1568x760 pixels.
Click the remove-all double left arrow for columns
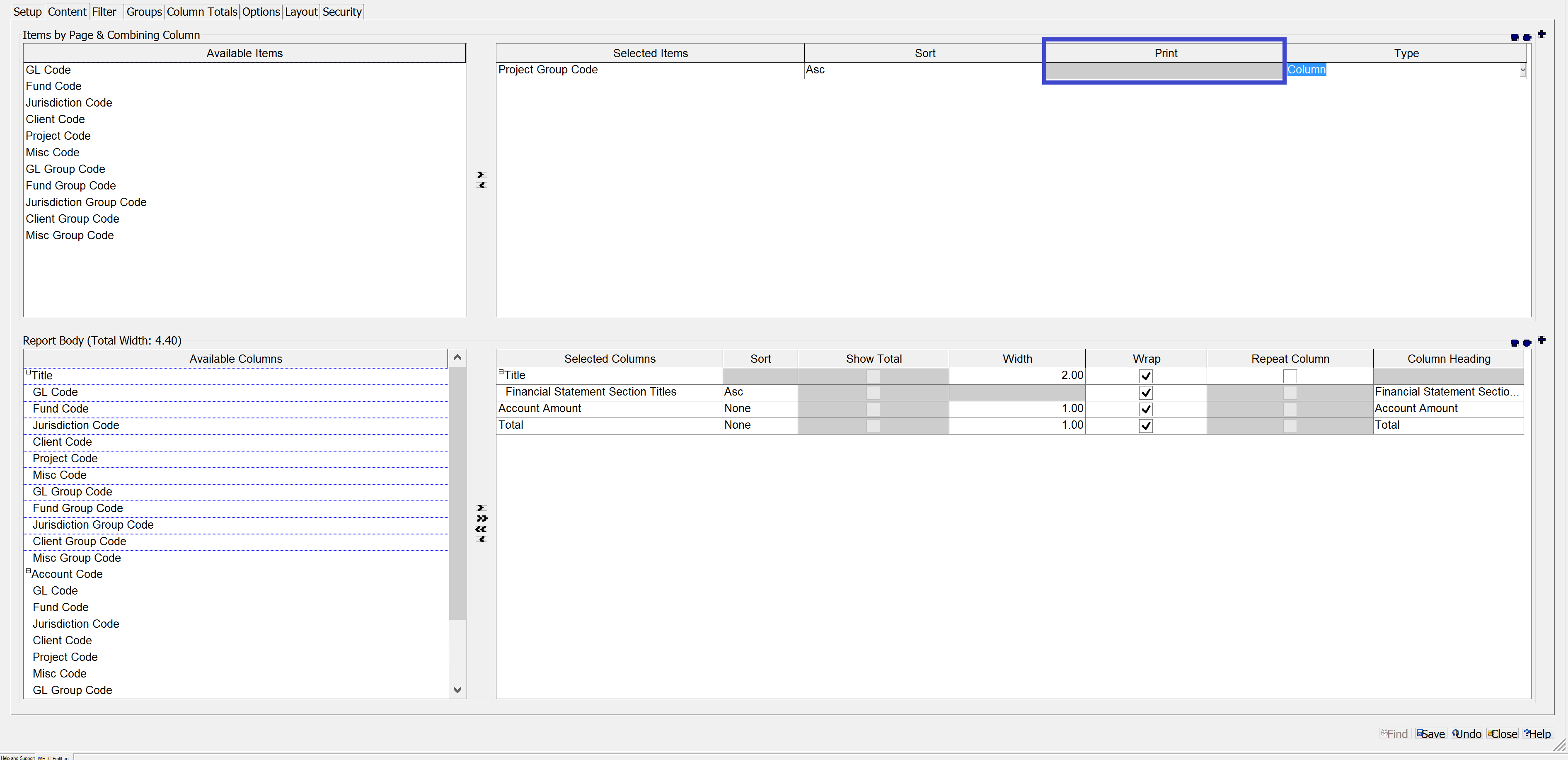[481, 529]
